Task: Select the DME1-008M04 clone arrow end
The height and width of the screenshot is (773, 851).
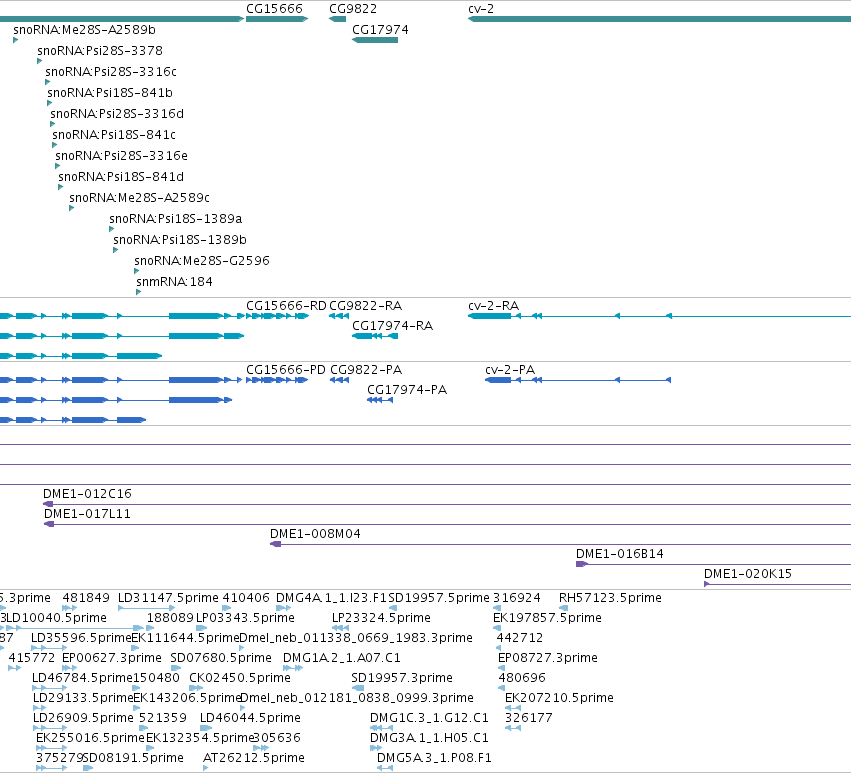Action: [x=275, y=544]
